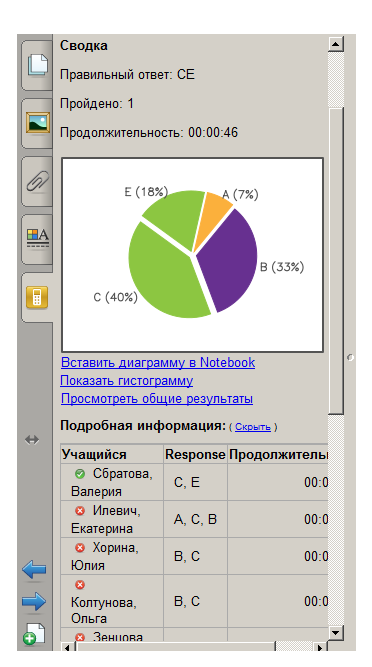Viewport: 372px width, 667px height.
Task: Go to next page with right arrow
Action: coord(34,602)
